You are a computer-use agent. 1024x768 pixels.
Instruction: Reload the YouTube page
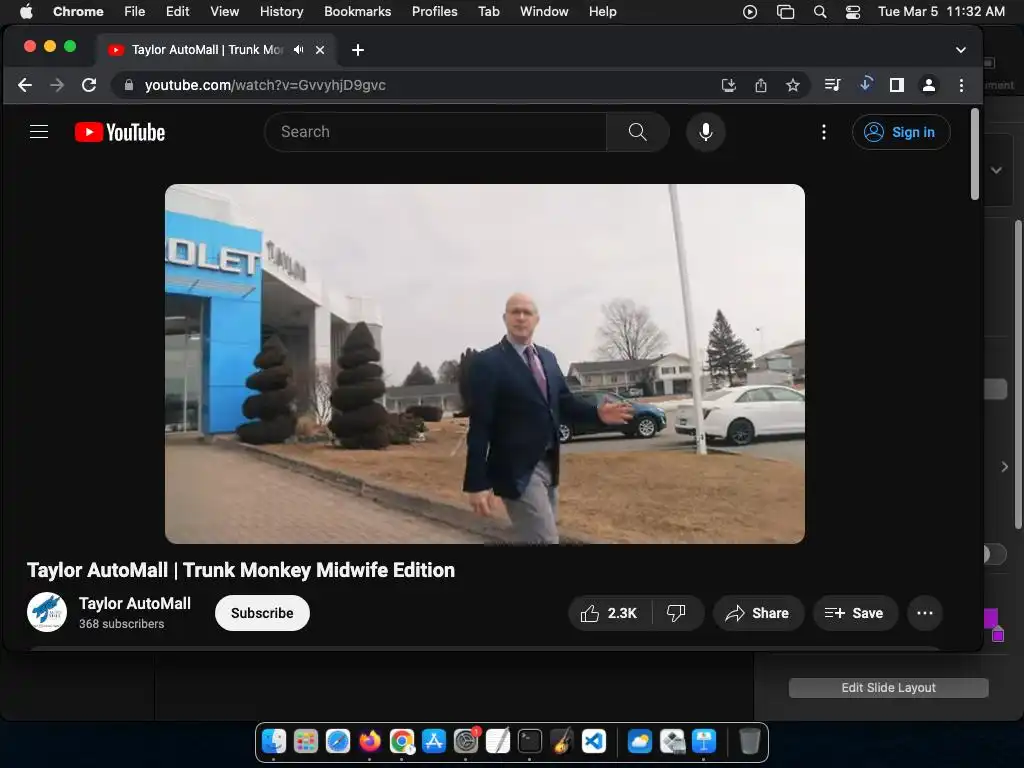89,85
